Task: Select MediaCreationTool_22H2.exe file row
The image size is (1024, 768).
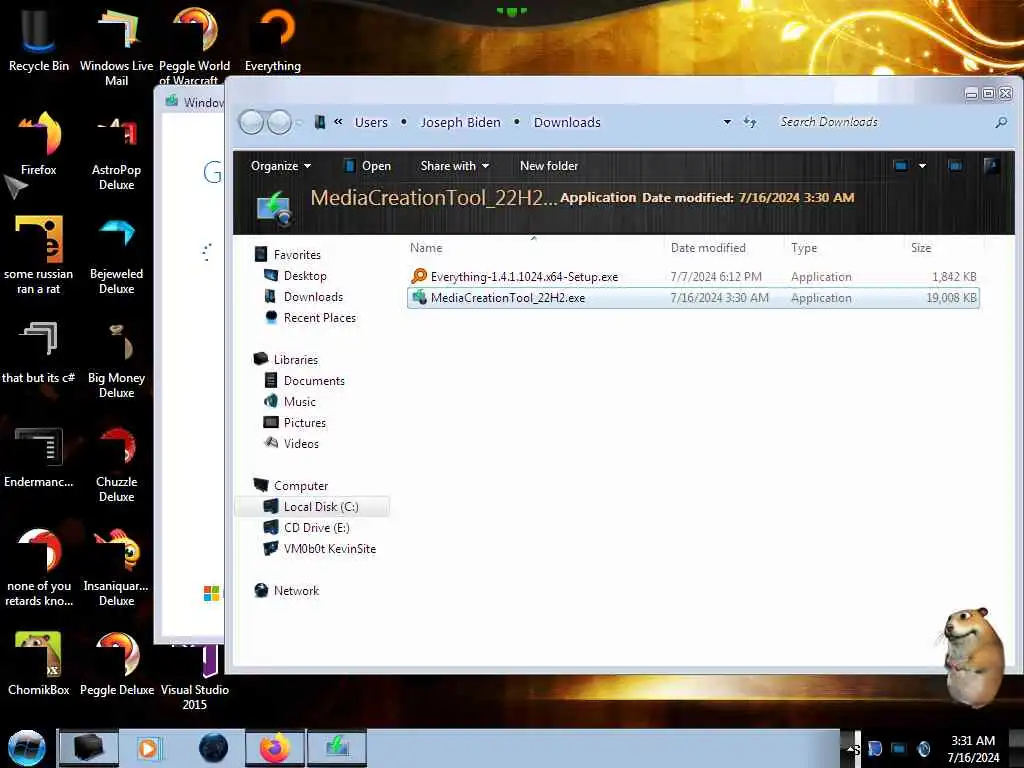Action: pos(693,298)
